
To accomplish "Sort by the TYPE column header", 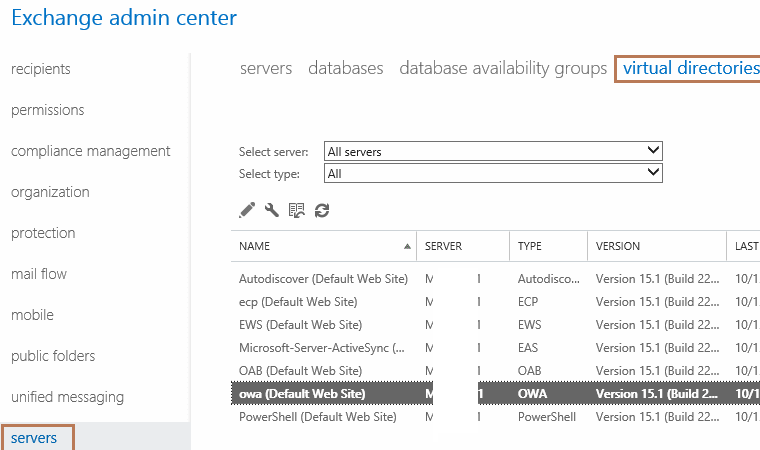I will (x=529, y=246).
